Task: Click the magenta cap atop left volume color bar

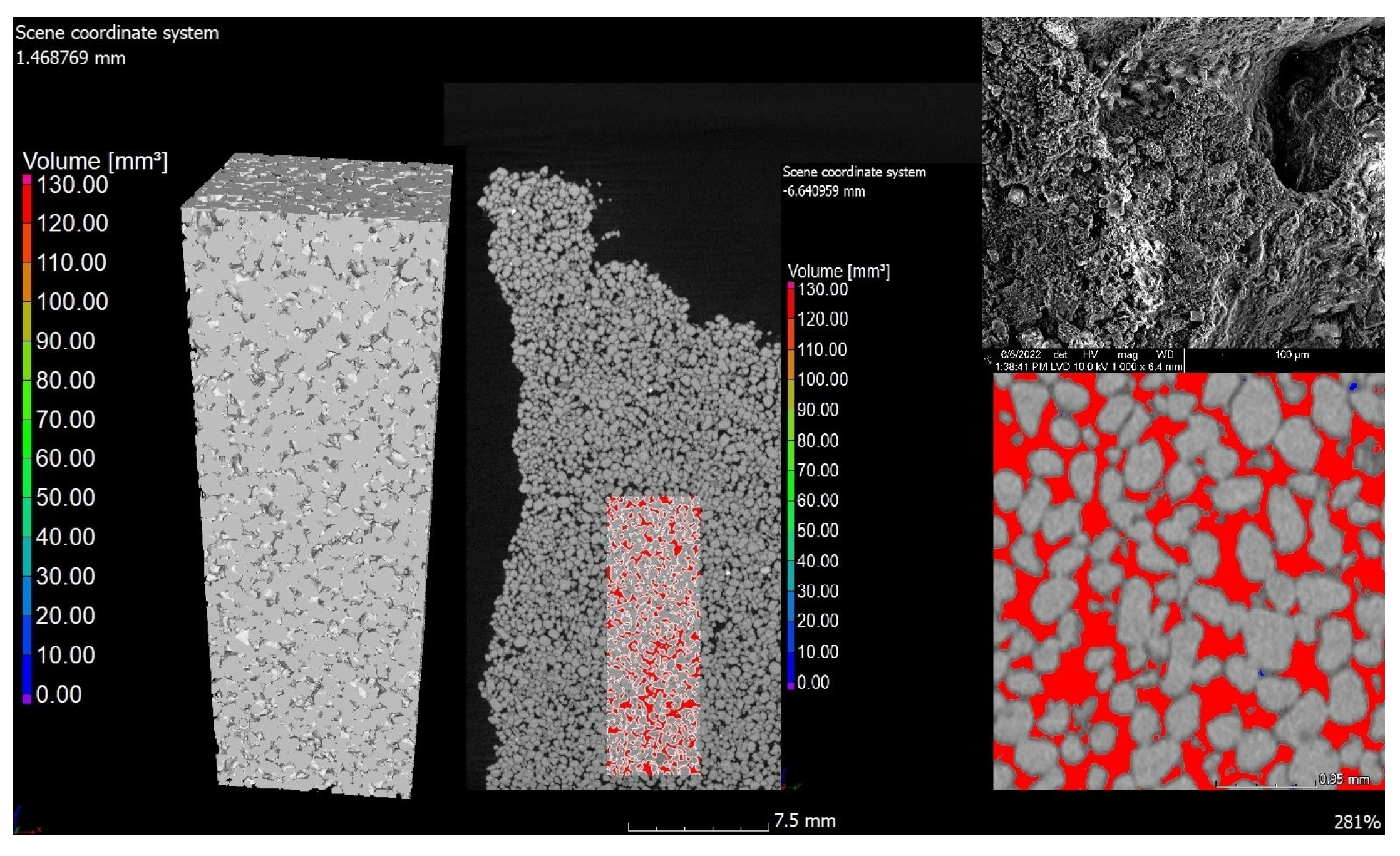Action: tap(27, 180)
